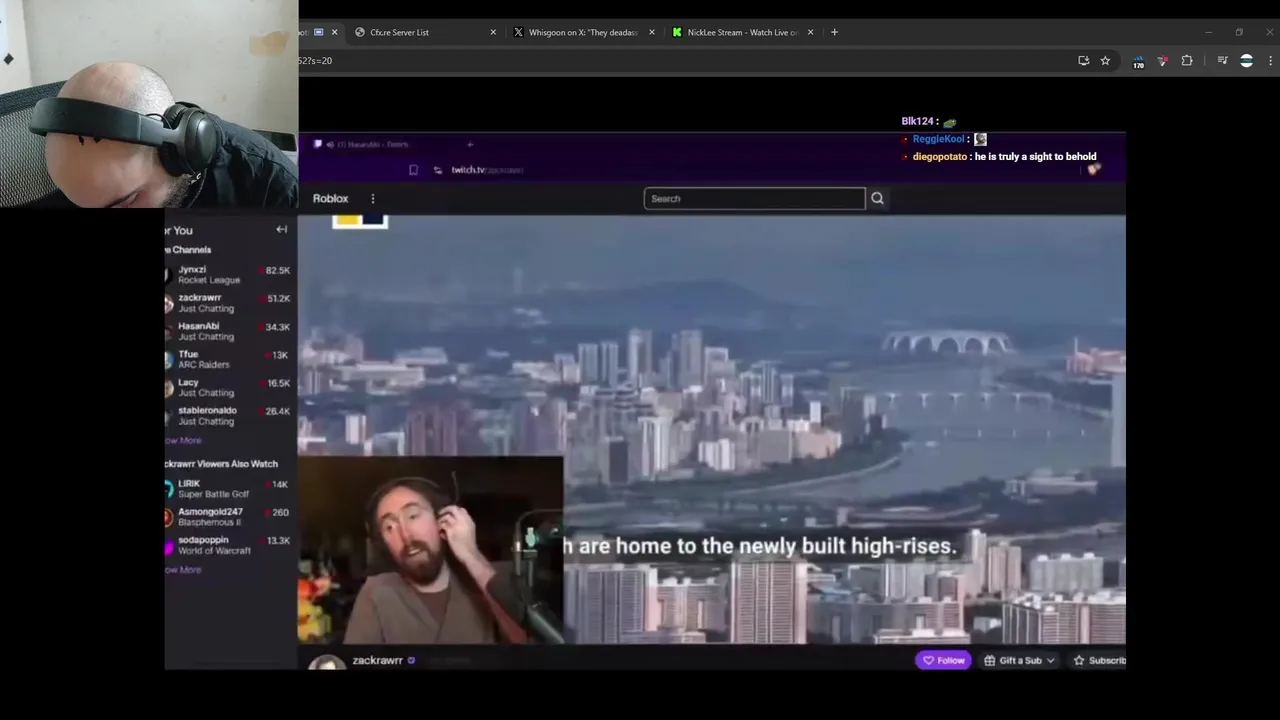The image size is (1280, 720).
Task: Open the Lacy channel in the sidebar
Action: [x=228, y=387]
